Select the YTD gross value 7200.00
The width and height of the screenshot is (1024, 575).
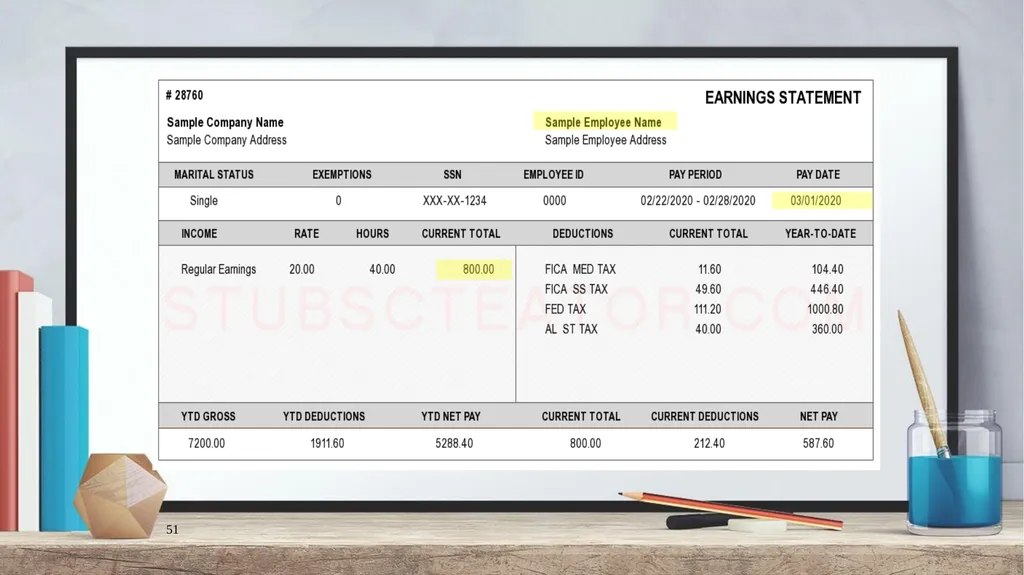click(206, 443)
